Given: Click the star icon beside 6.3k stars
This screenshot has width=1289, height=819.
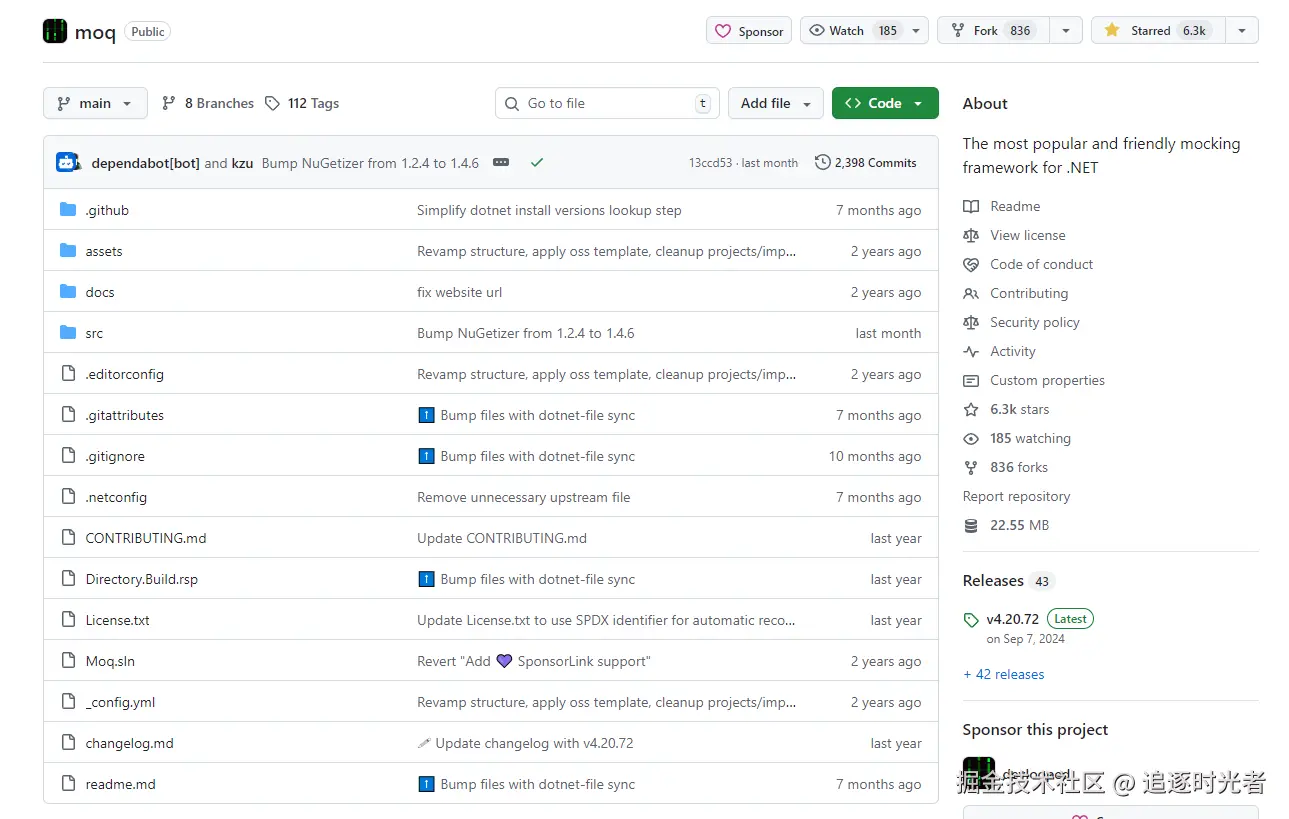Looking at the screenshot, I should click(x=971, y=409).
